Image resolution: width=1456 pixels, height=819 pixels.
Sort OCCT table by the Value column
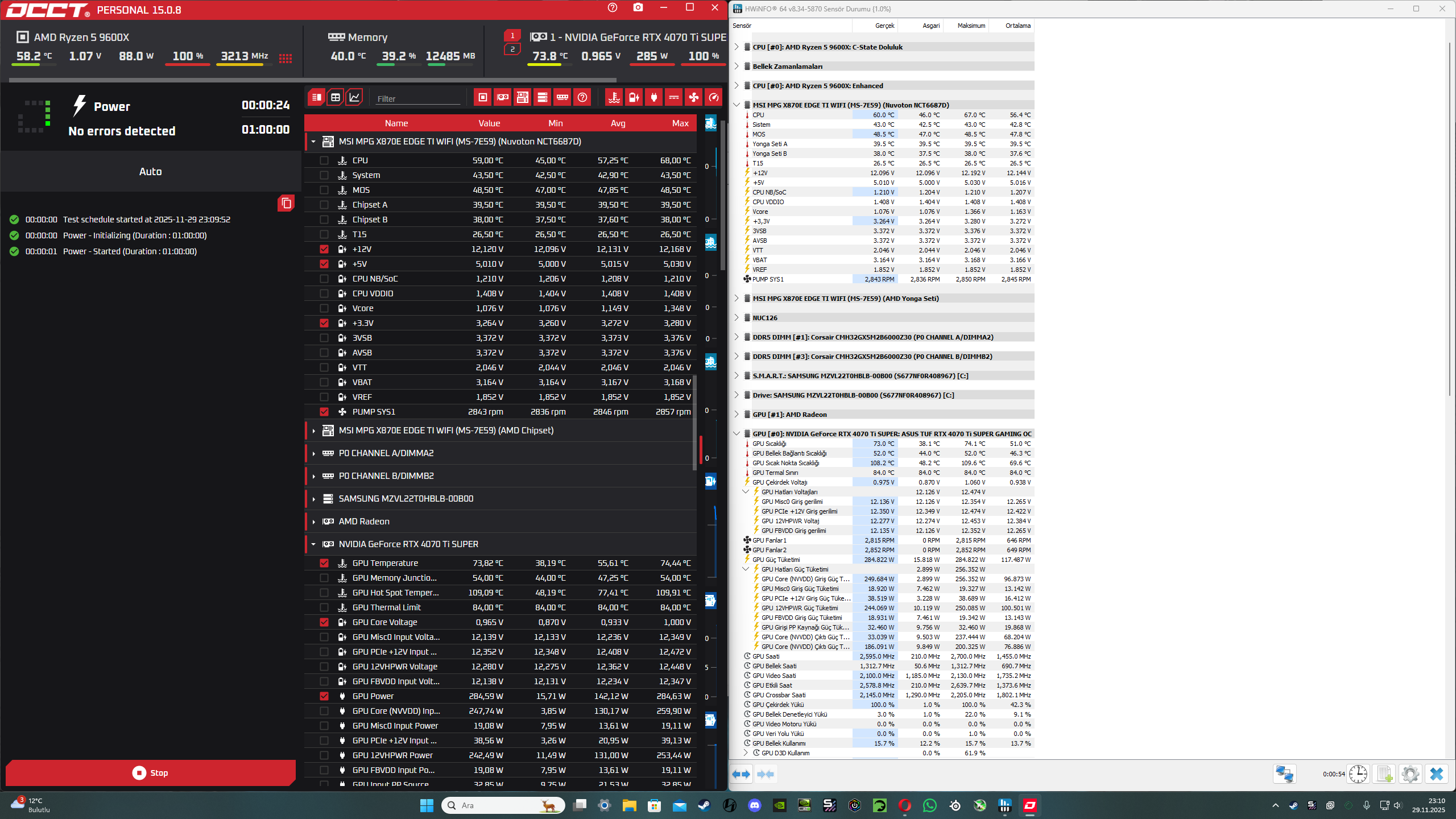(489, 123)
